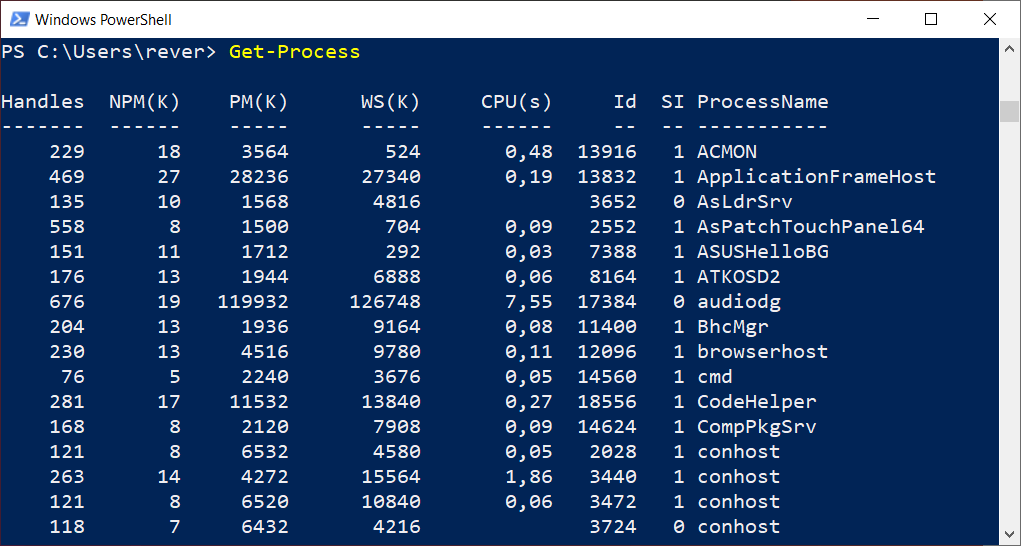Click the AsLdrSrv process name

coord(745,202)
